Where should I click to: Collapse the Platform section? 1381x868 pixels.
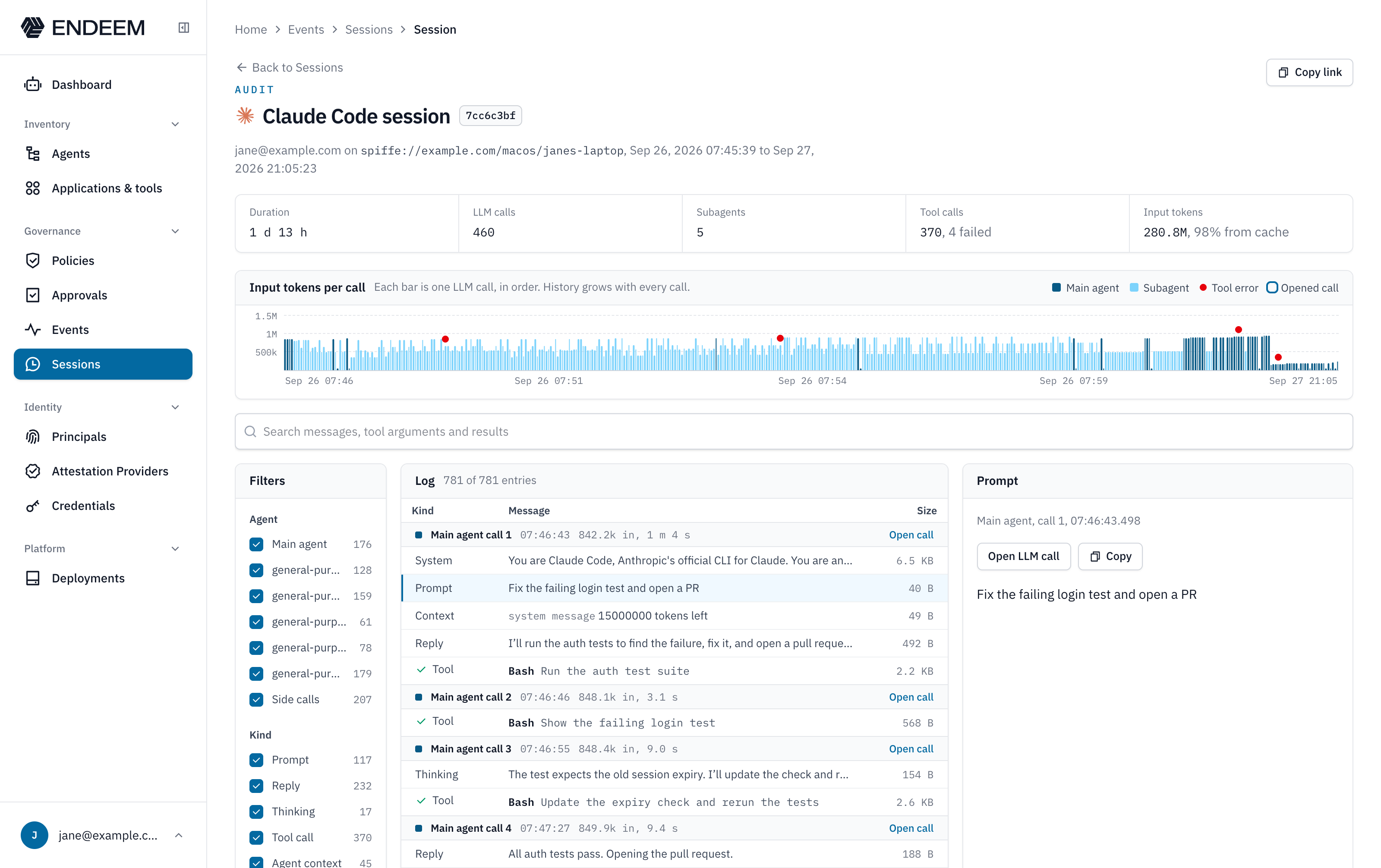[x=176, y=549]
